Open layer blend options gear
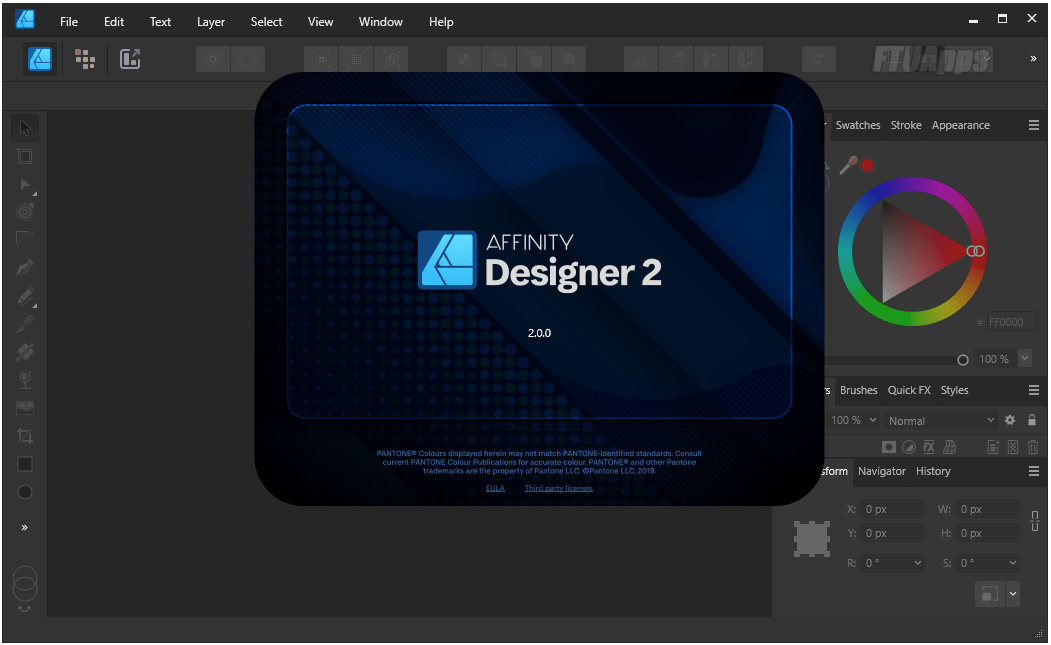The height and width of the screenshot is (645, 1051). click(x=1010, y=420)
